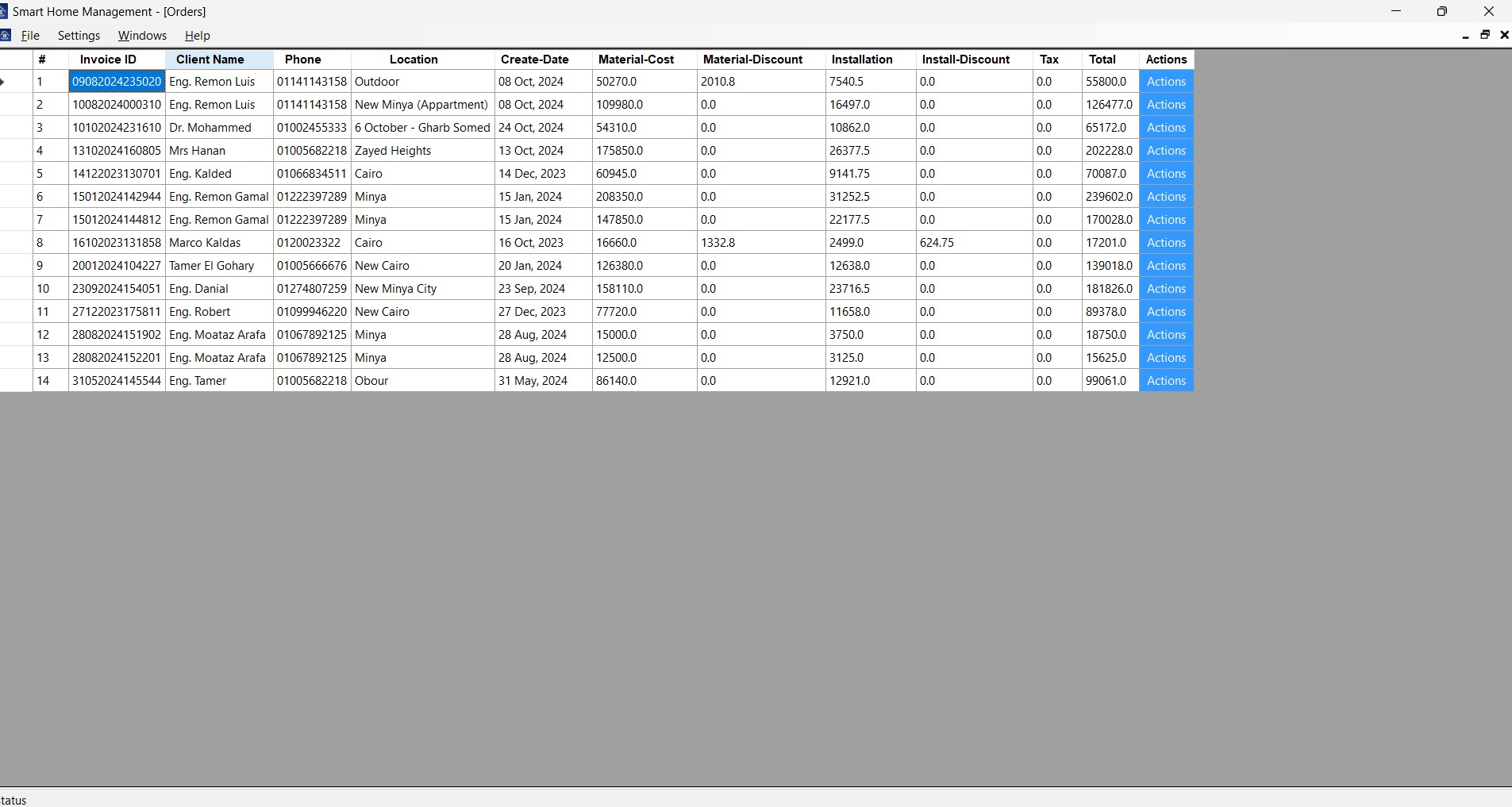1512x807 pixels.
Task: Click Actions for Marco Kaldas invoice
Action: tap(1166, 243)
